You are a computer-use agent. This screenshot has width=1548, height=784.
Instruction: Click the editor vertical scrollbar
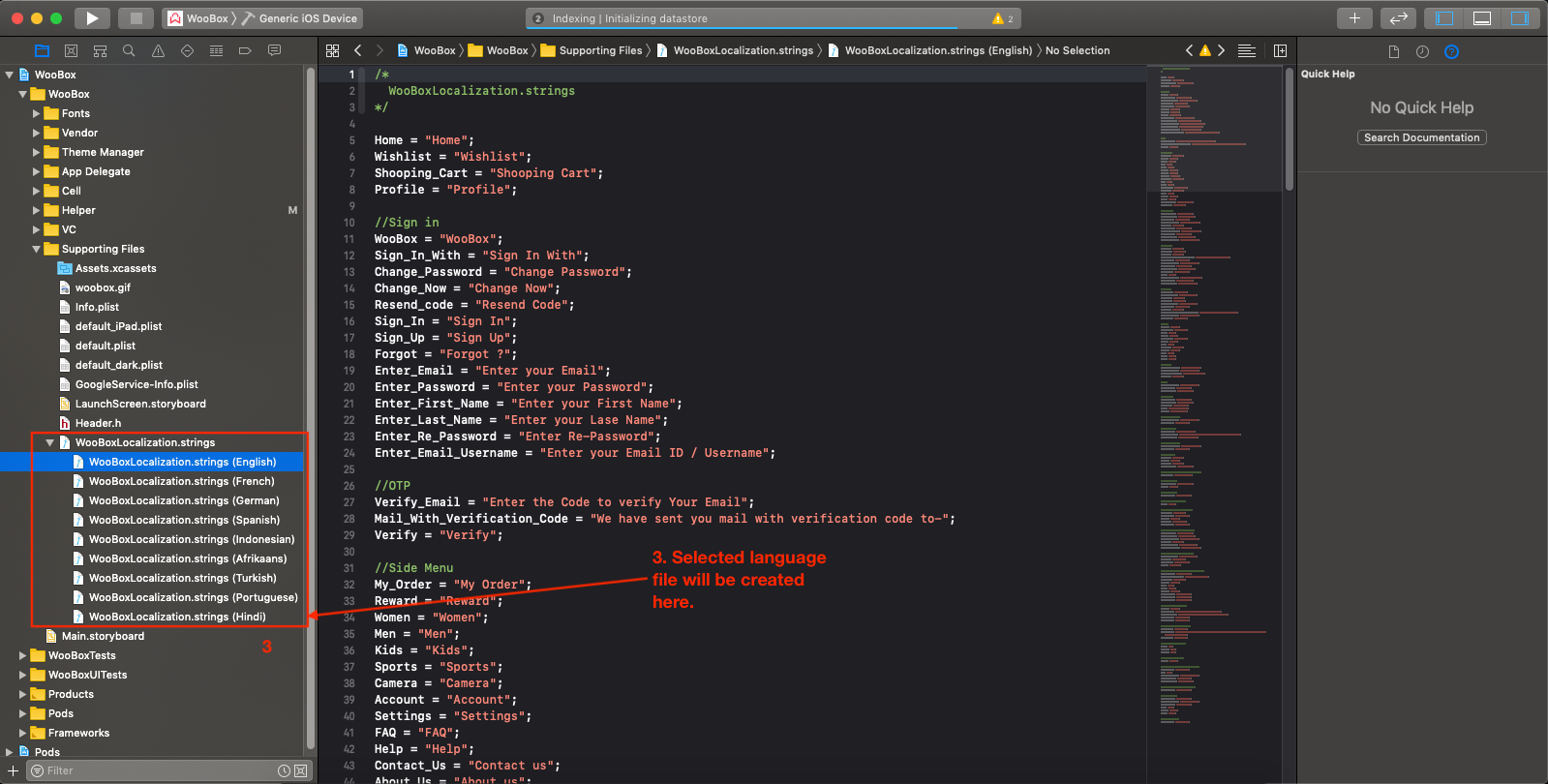pos(1290,129)
